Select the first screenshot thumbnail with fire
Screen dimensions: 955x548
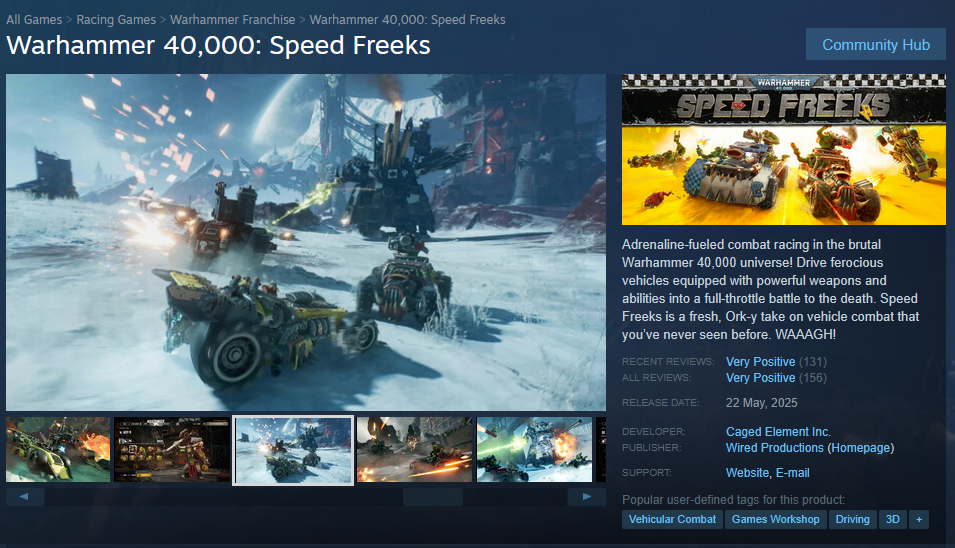coord(58,449)
